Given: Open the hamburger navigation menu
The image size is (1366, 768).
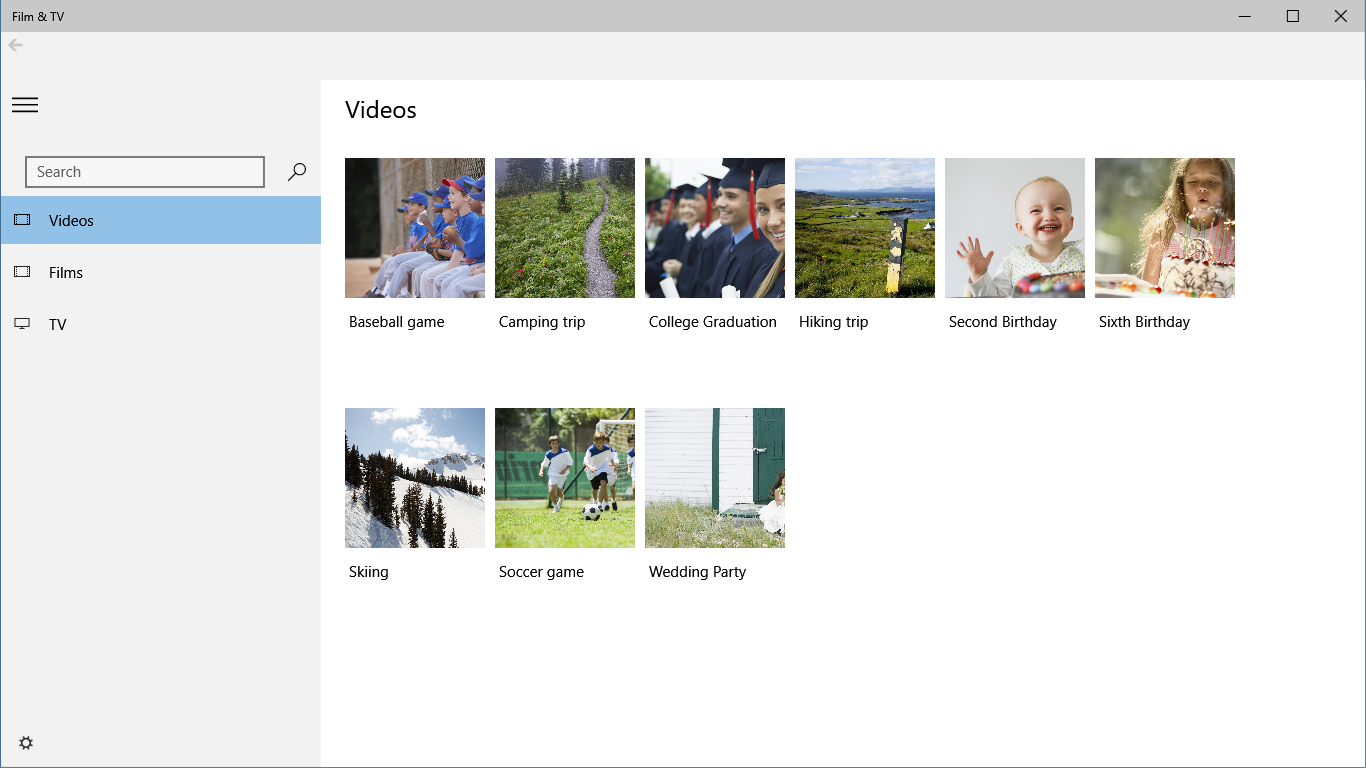Looking at the screenshot, I should click(25, 104).
